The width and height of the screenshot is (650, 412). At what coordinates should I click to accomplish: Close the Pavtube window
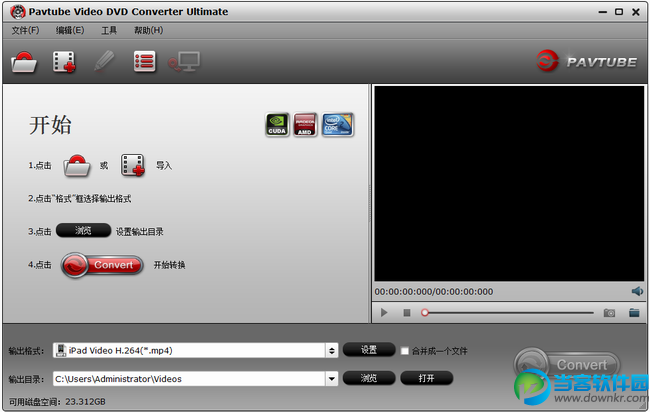pos(635,12)
